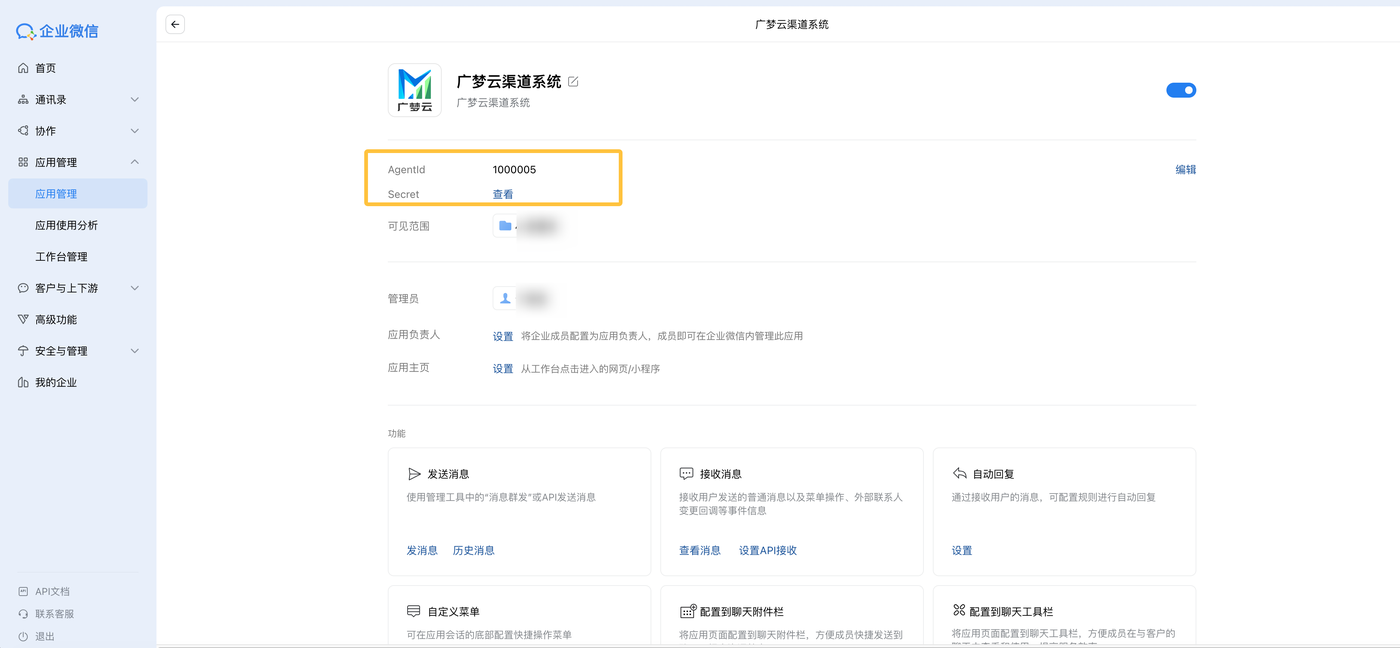Viewport: 1400px width, 648px height.
Task: Click the 联系客服 headset icon
Action: (x=23, y=614)
